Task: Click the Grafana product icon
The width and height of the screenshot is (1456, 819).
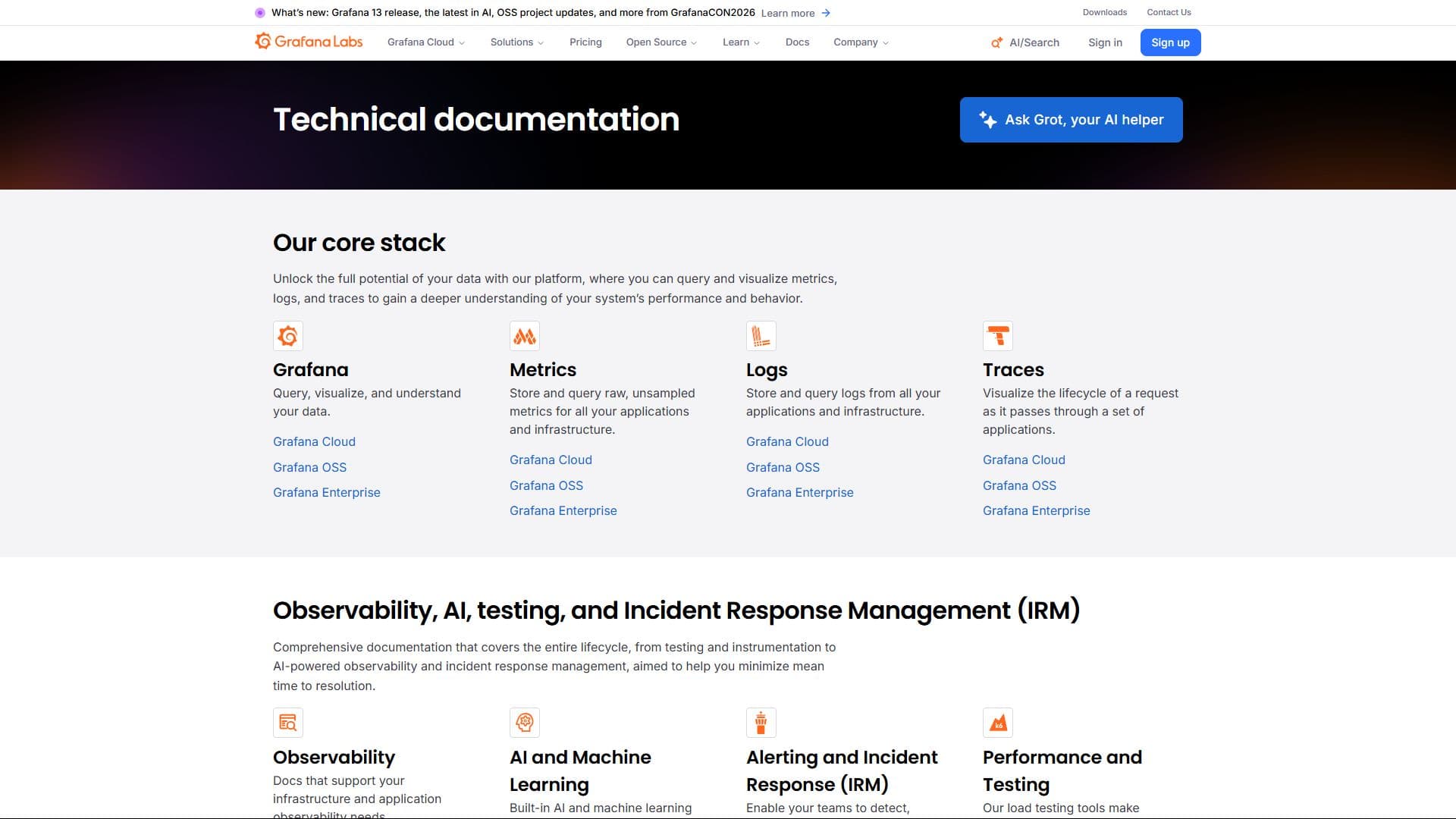Action: [288, 336]
